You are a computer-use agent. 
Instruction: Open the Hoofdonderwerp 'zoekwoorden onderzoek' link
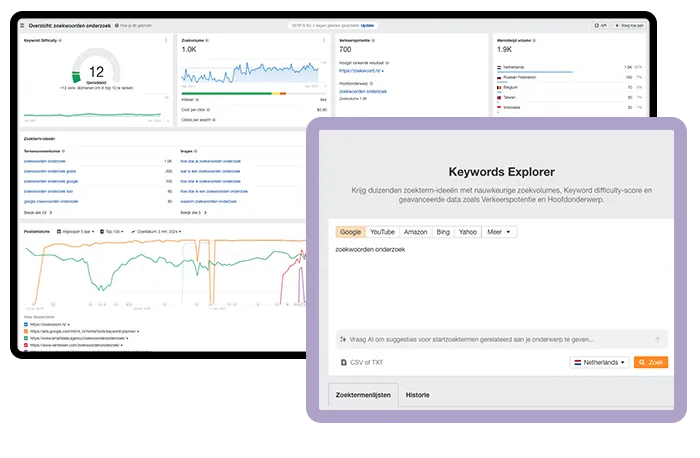click(363, 92)
